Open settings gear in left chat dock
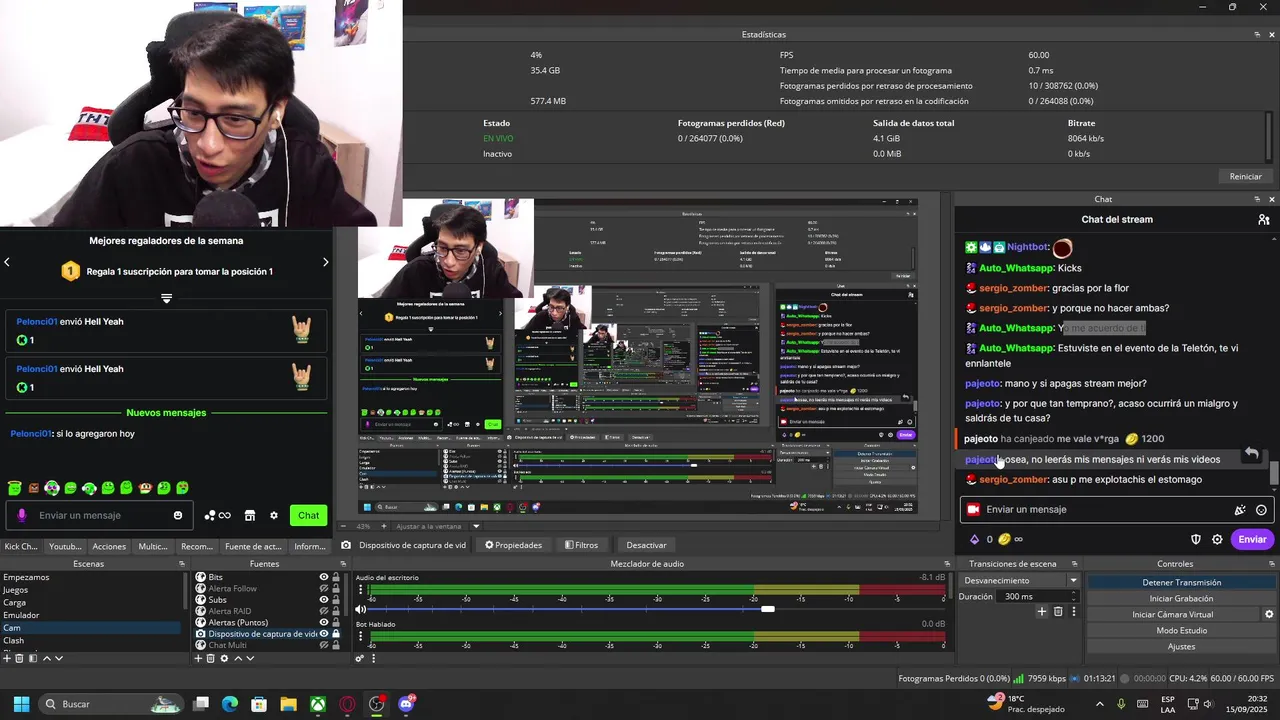Image resolution: width=1280 pixels, height=720 pixels. tap(274, 516)
